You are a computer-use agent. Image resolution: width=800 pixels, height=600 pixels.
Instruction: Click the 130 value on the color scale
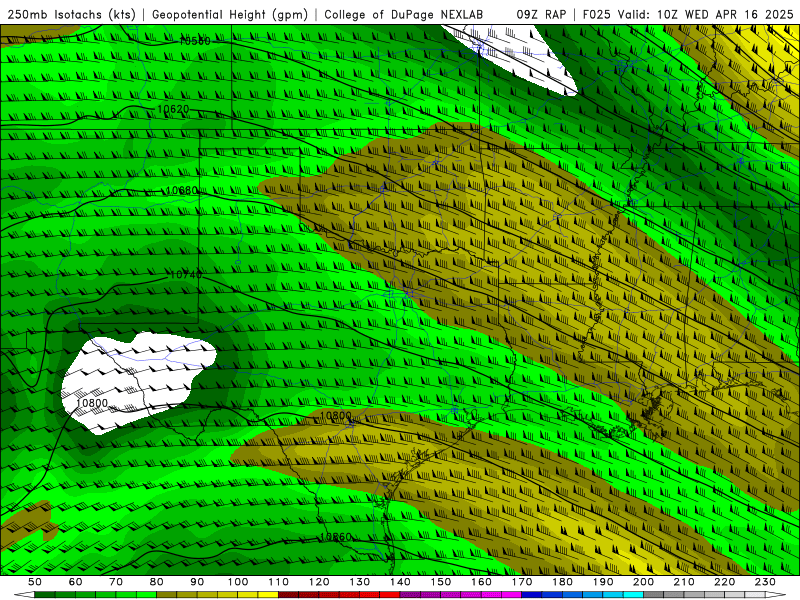click(360, 582)
